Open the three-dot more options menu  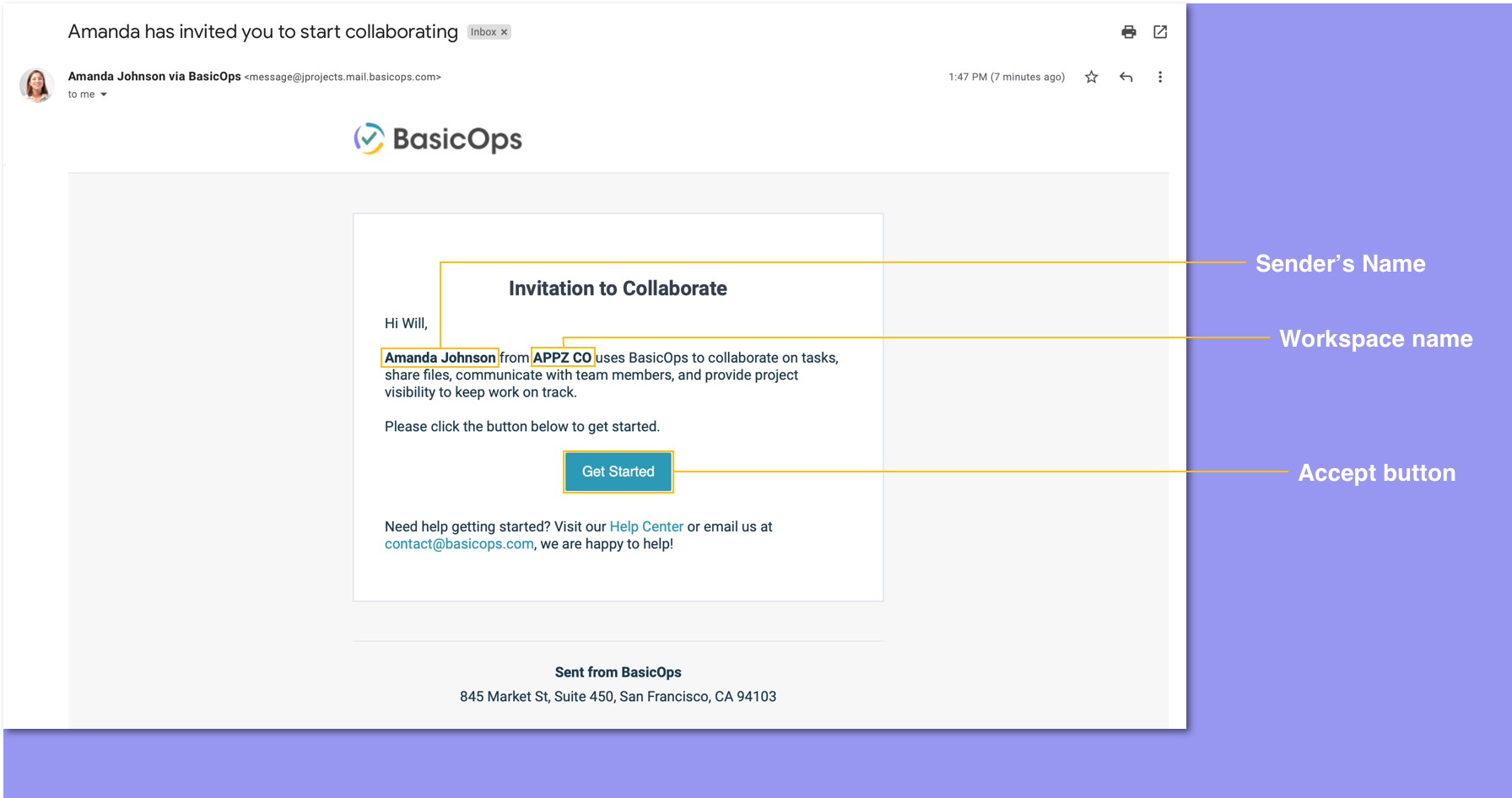coord(1160,77)
